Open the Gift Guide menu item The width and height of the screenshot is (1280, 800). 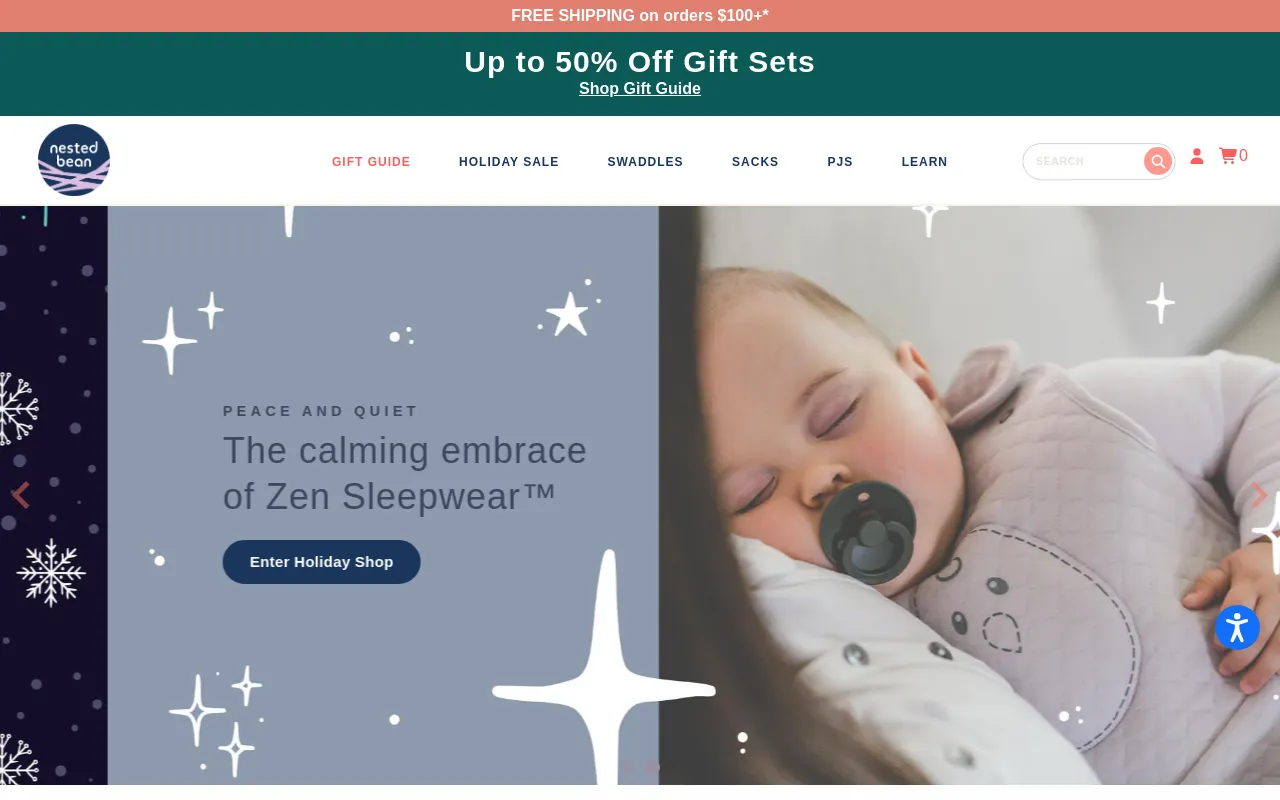[371, 162]
